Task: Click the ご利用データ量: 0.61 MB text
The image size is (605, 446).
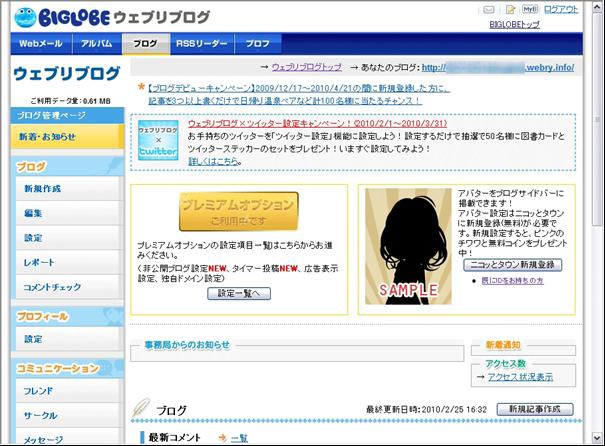Action: (70, 101)
